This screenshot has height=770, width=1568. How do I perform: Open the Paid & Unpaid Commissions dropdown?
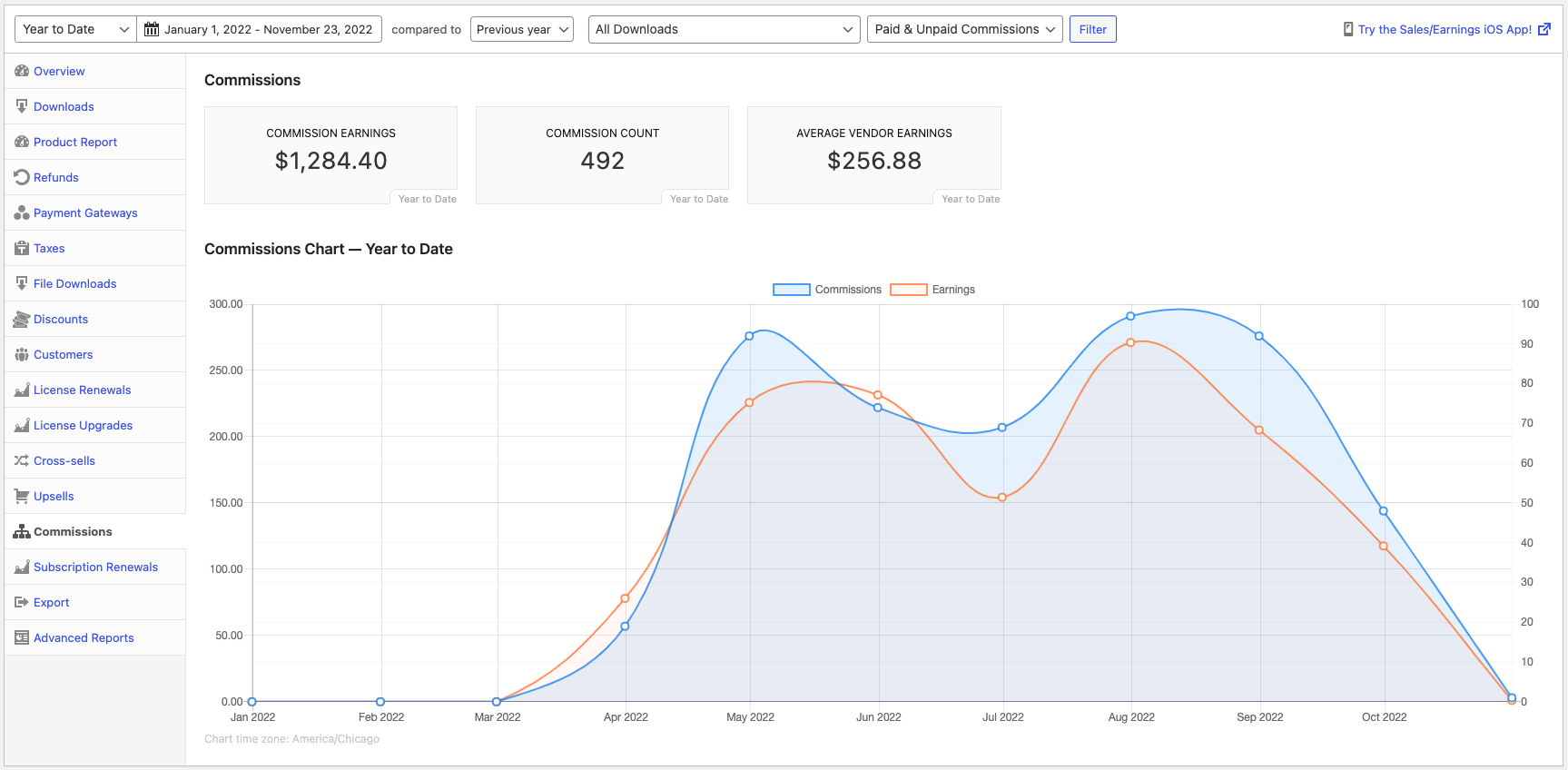[x=964, y=30]
